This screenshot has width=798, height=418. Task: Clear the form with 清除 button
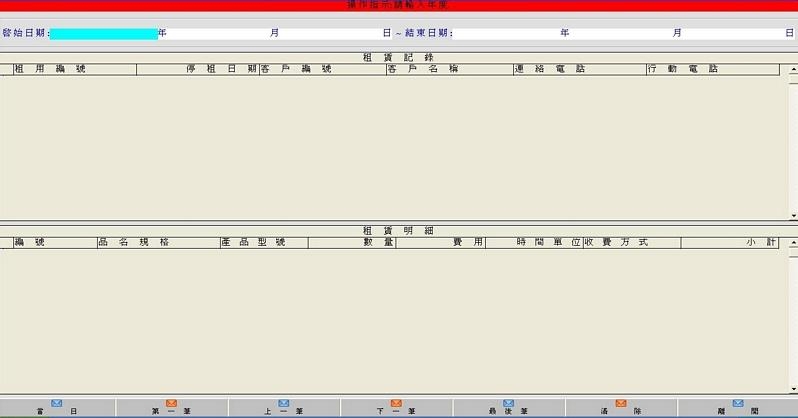621,407
